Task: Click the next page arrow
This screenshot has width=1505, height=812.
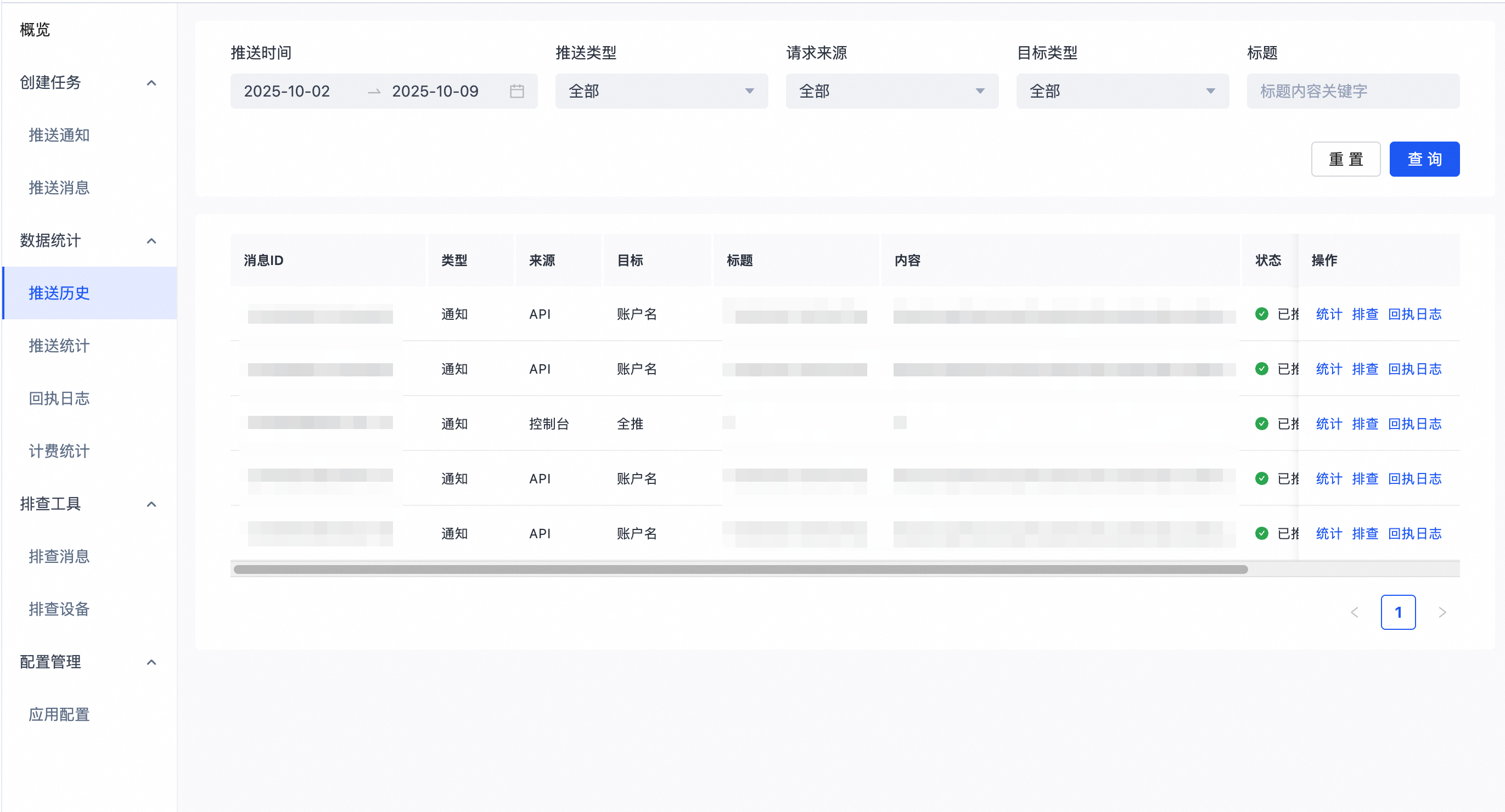Action: 1442,612
